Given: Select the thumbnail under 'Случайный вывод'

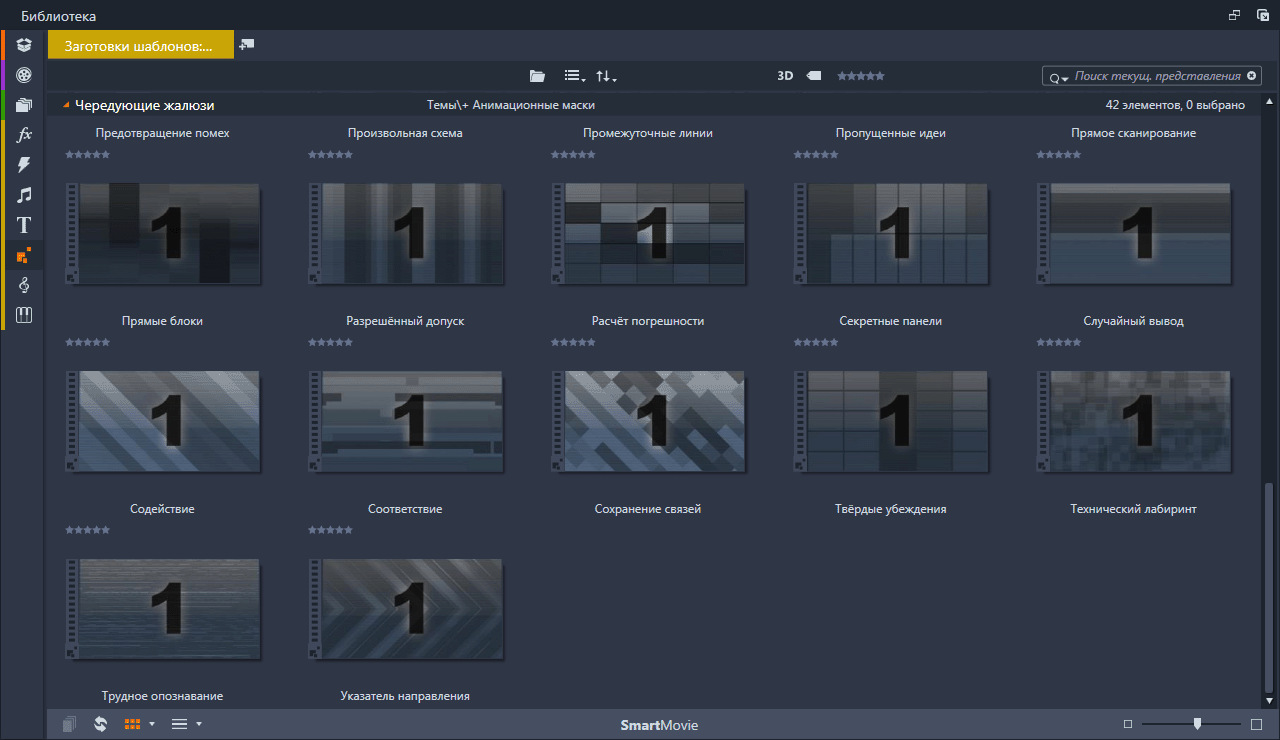Looking at the screenshot, I should click(x=1134, y=421).
